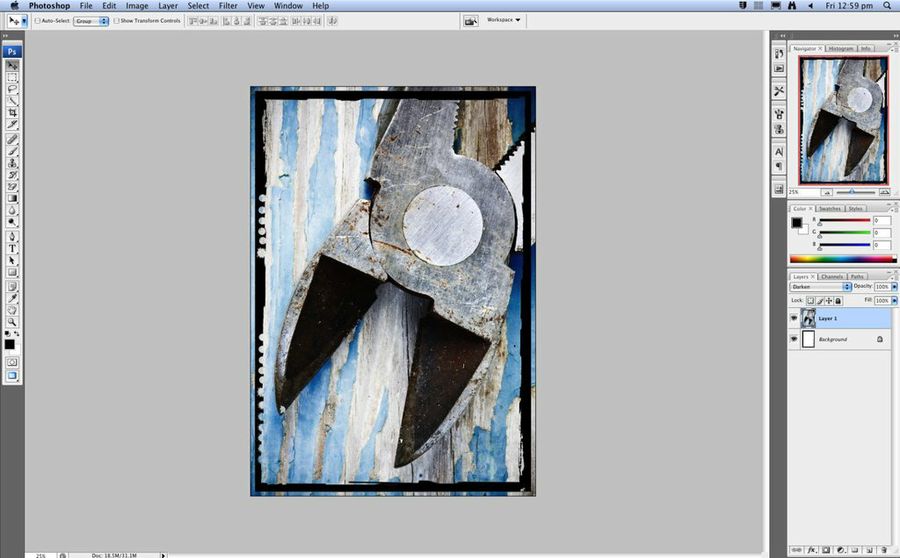900x558 pixels.
Task: Open the Paragraph panel dock icon
Action: 779,166
